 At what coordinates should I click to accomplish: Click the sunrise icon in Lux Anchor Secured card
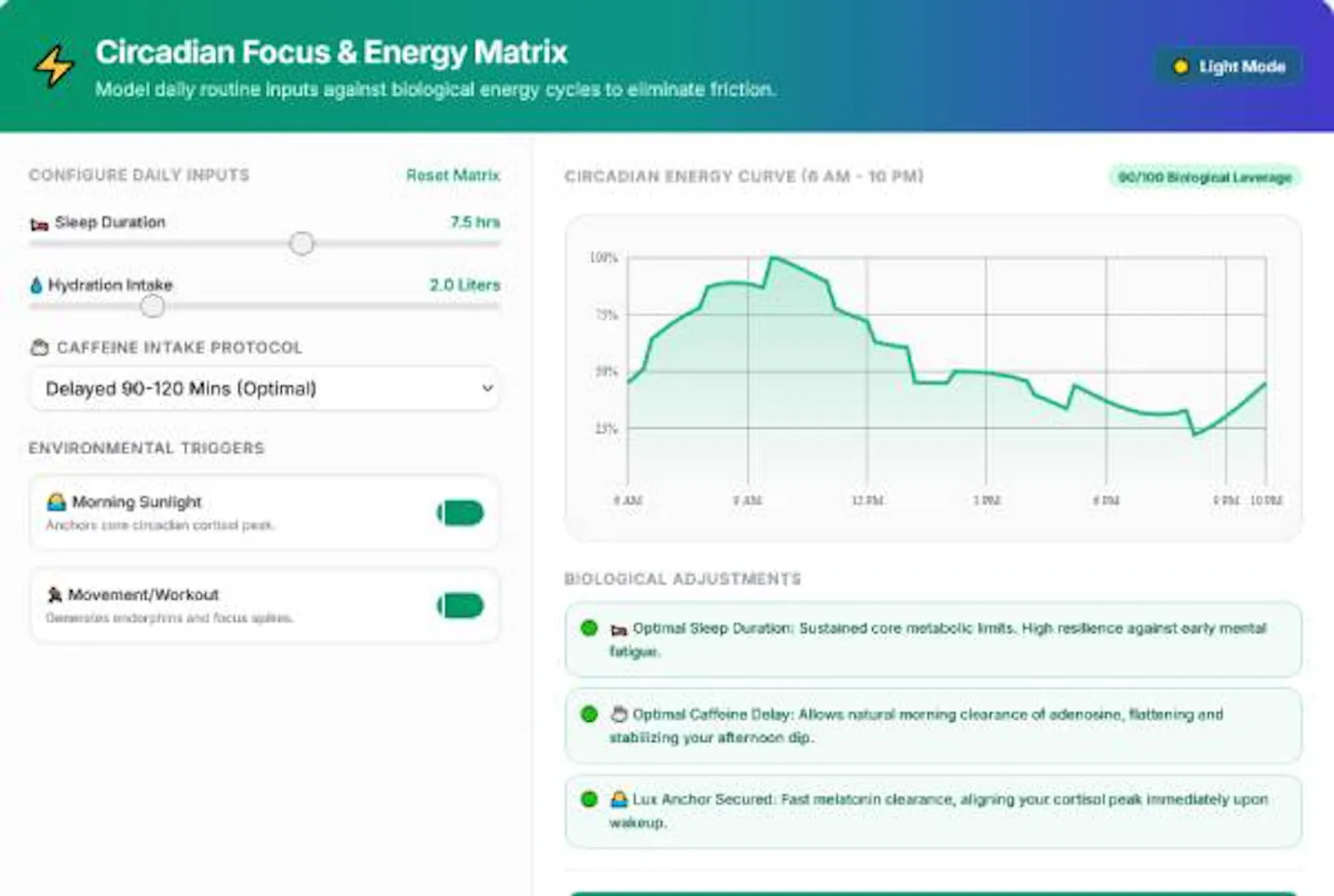619,799
